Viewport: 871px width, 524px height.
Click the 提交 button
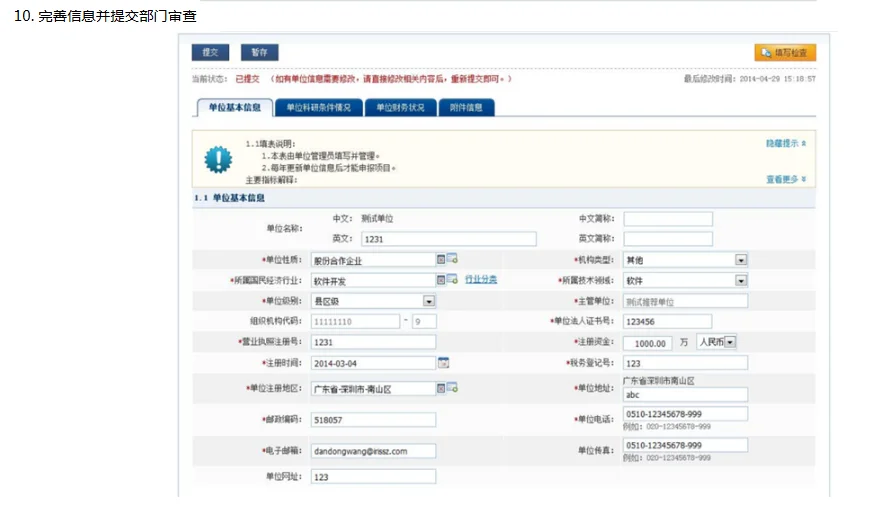click(211, 52)
